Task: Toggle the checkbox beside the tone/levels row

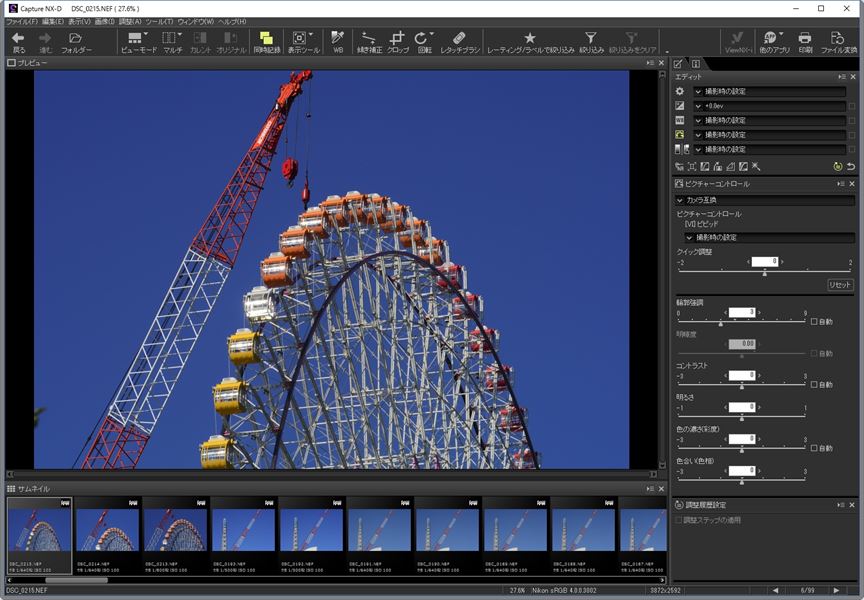Action: pos(852,149)
